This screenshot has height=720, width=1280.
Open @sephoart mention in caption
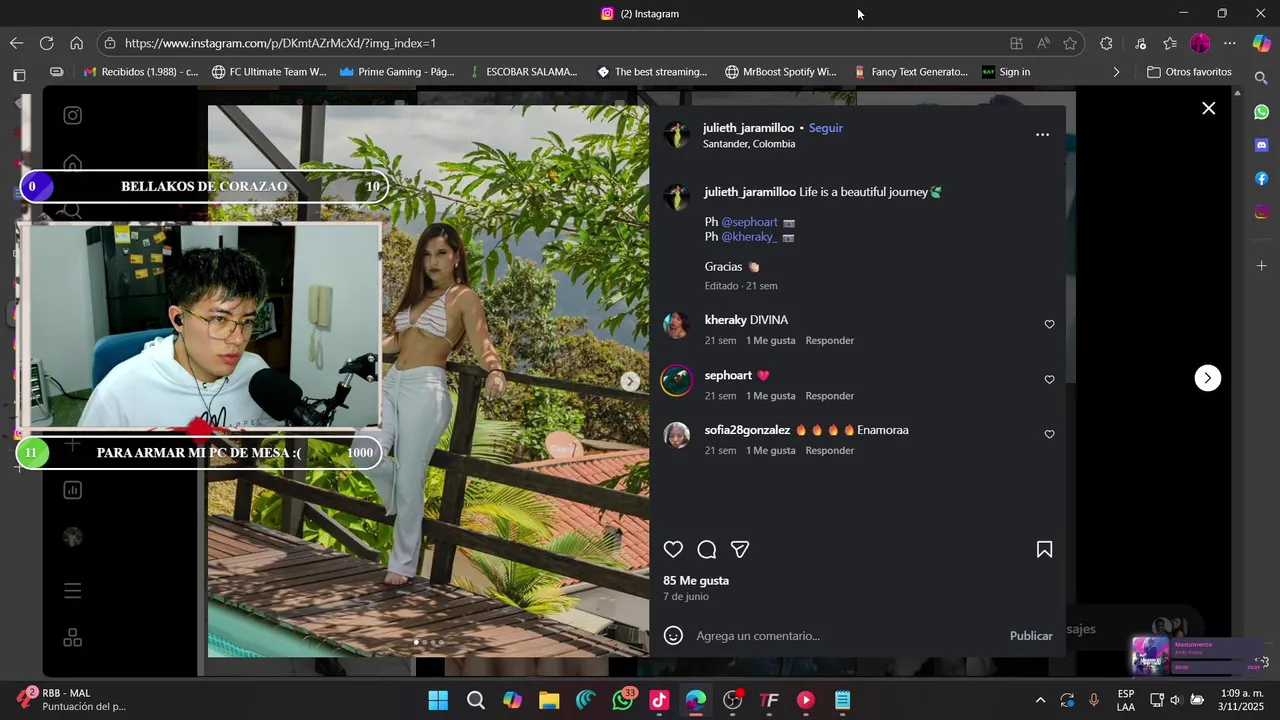point(749,222)
